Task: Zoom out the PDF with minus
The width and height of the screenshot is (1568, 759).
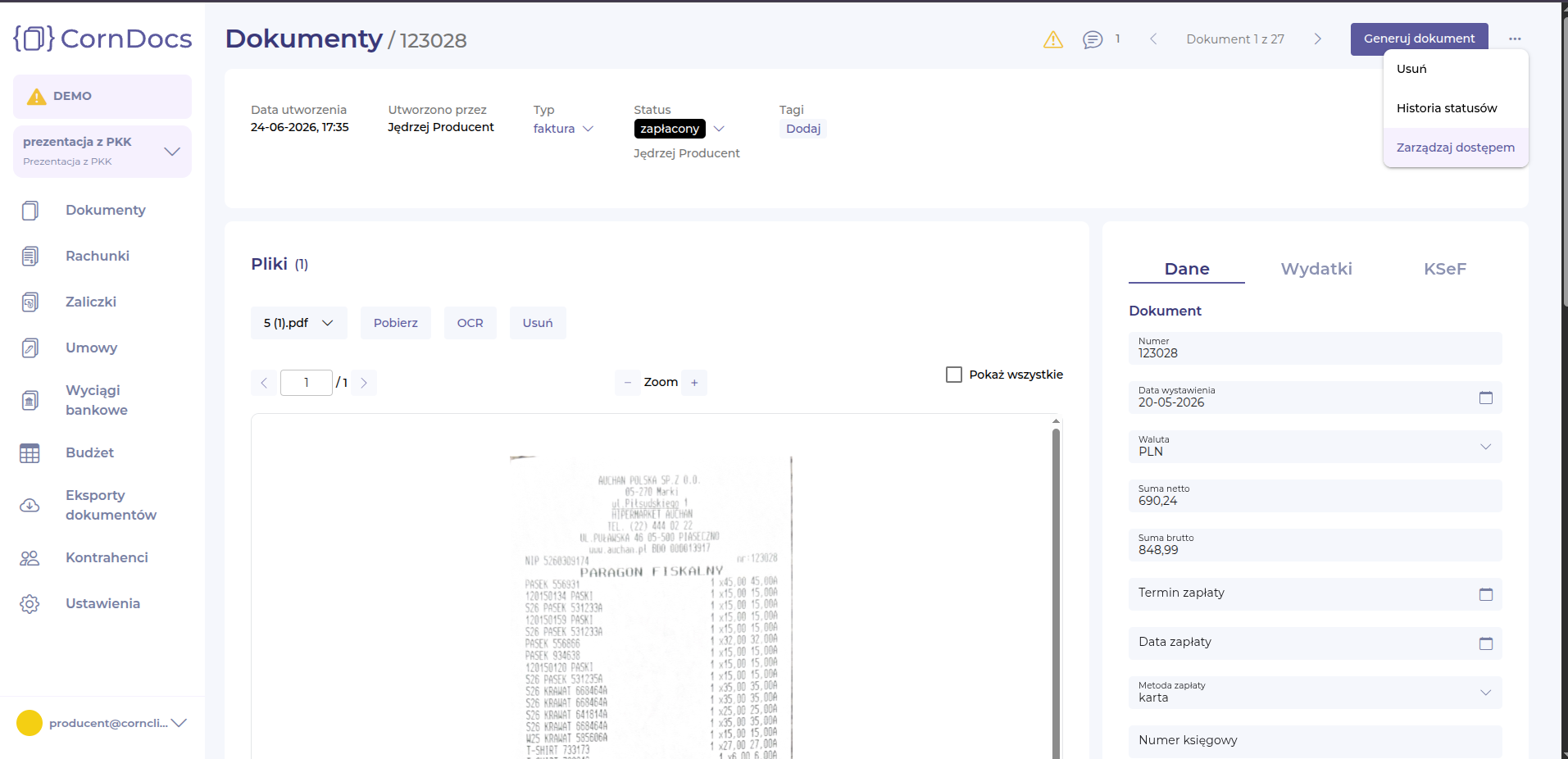Action: [628, 383]
